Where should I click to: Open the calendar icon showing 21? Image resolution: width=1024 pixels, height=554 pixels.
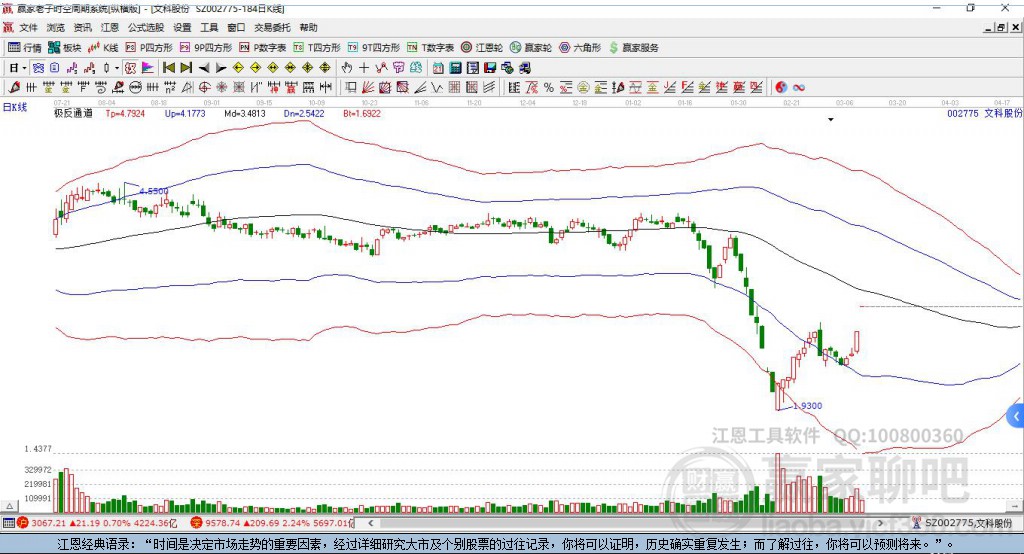(438, 68)
